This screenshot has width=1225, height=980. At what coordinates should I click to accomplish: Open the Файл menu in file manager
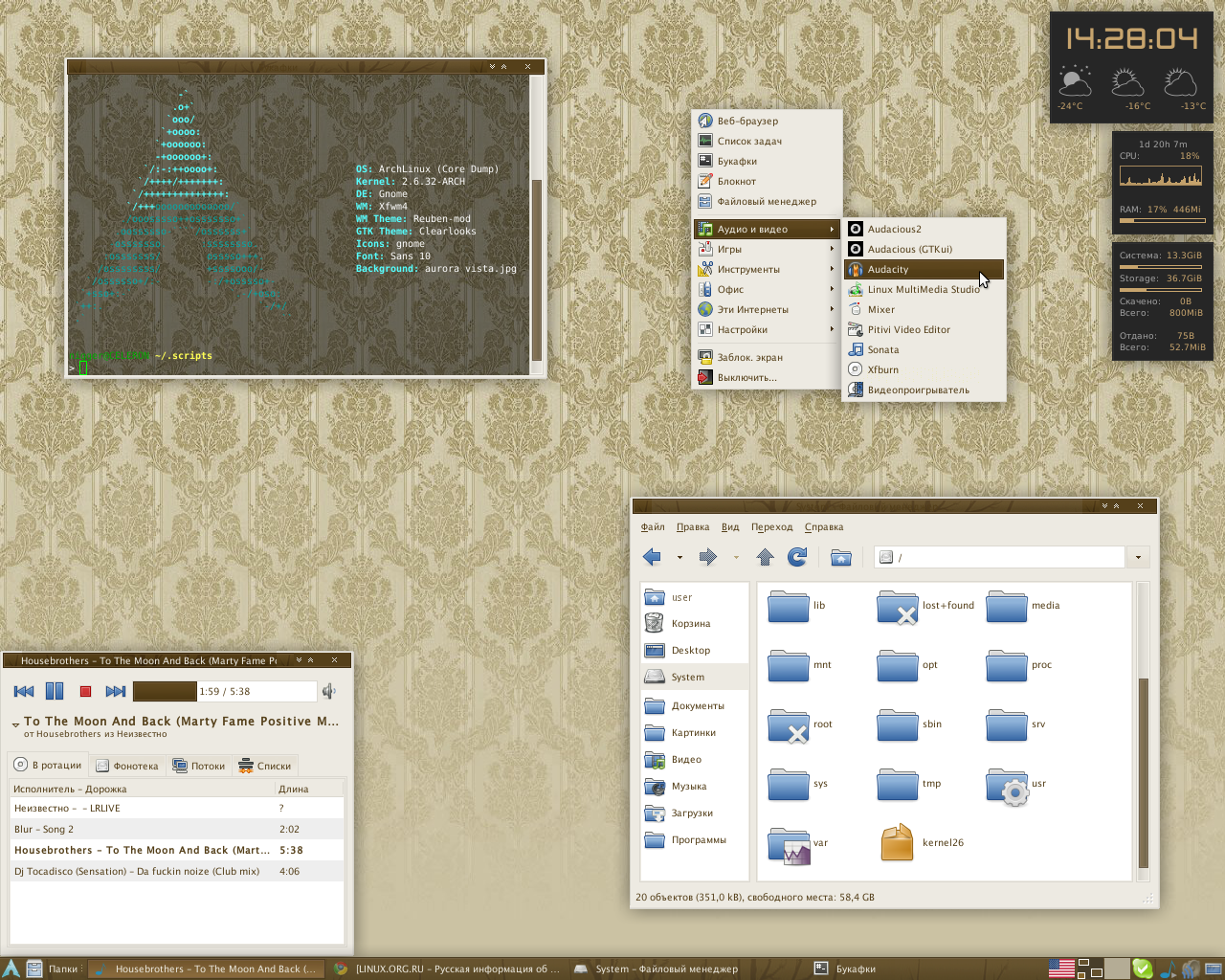pos(653,526)
